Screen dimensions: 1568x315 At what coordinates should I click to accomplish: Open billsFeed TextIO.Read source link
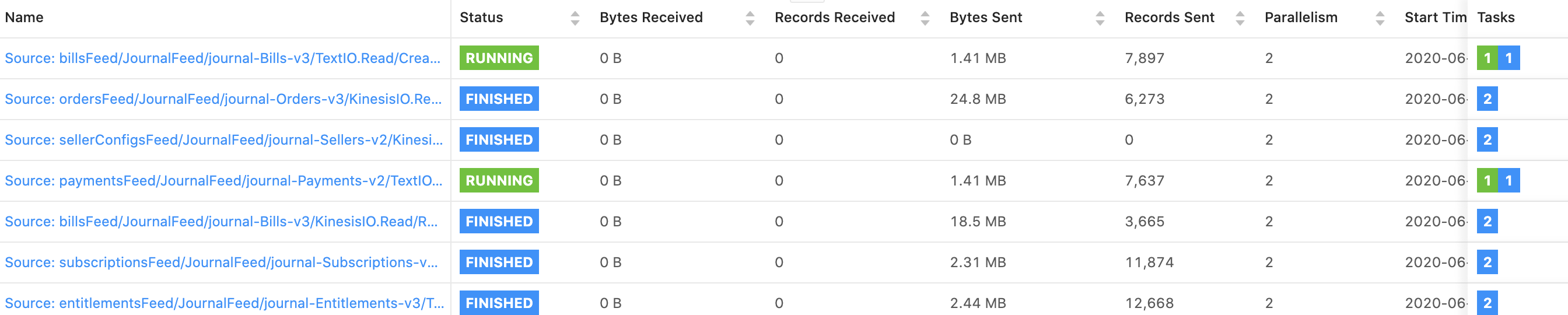coord(222,58)
